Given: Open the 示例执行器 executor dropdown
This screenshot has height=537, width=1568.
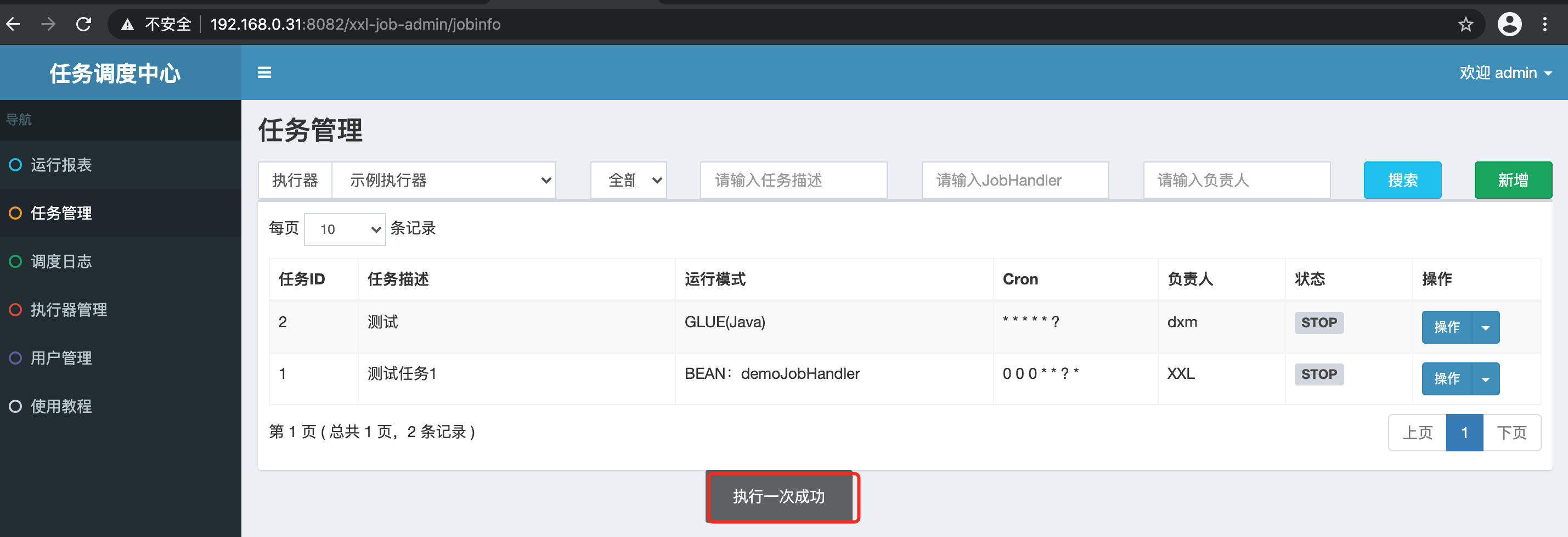Looking at the screenshot, I should [444, 180].
